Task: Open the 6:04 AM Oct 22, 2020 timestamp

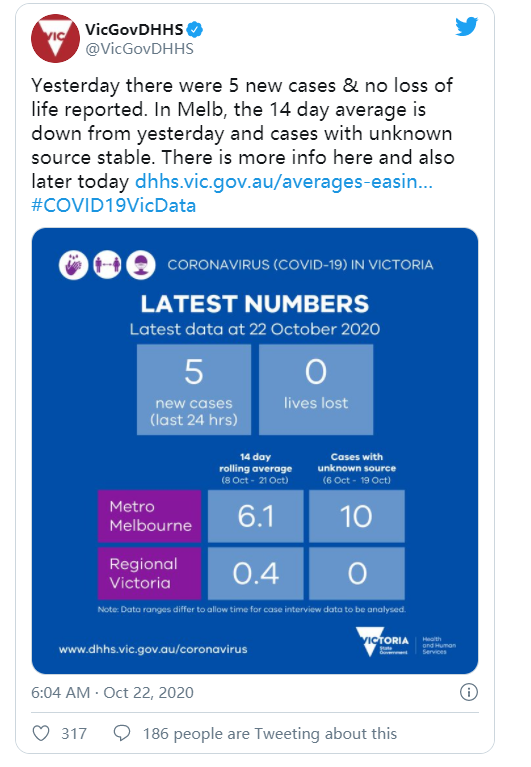Action: coord(112,693)
